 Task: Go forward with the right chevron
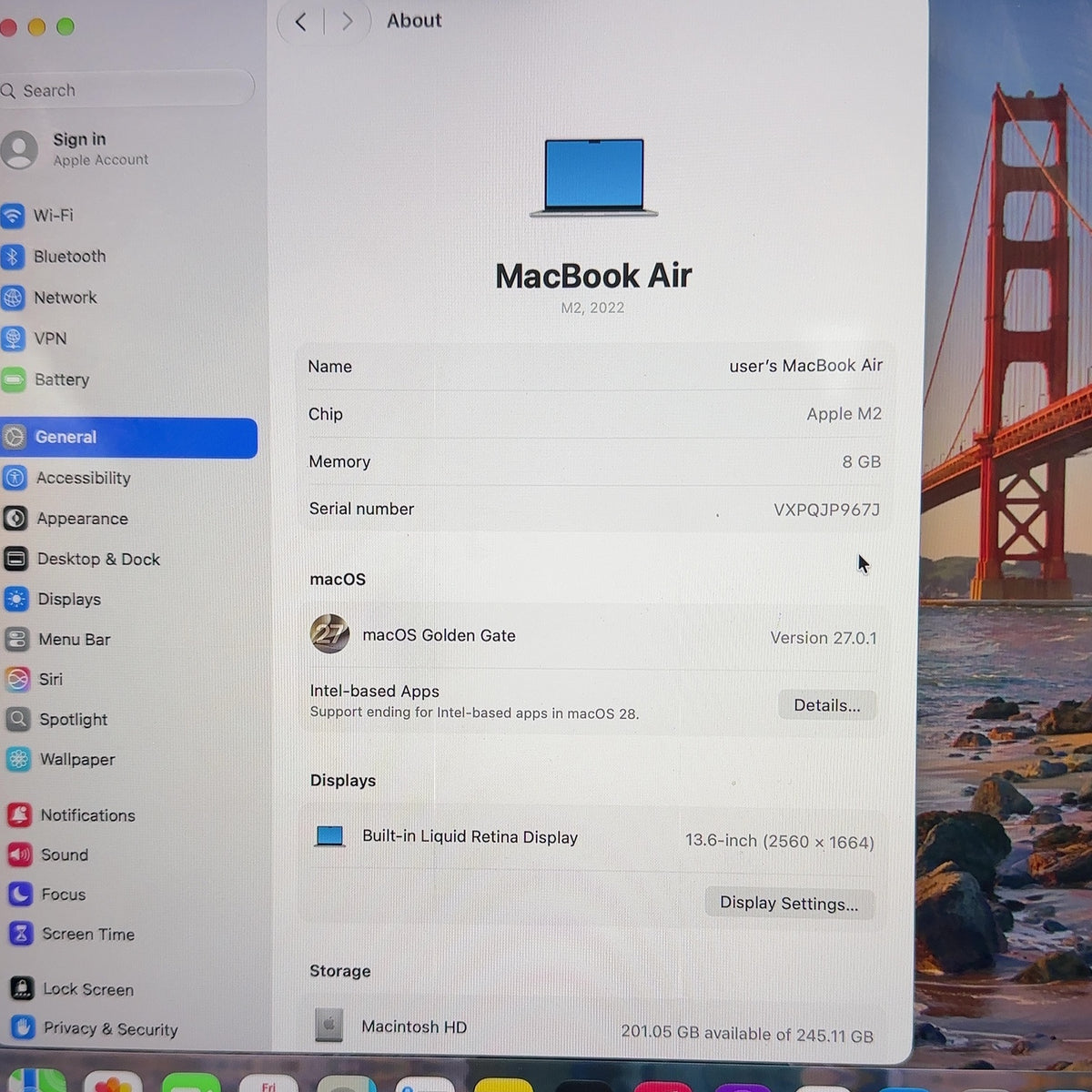pyautogui.click(x=348, y=21)
